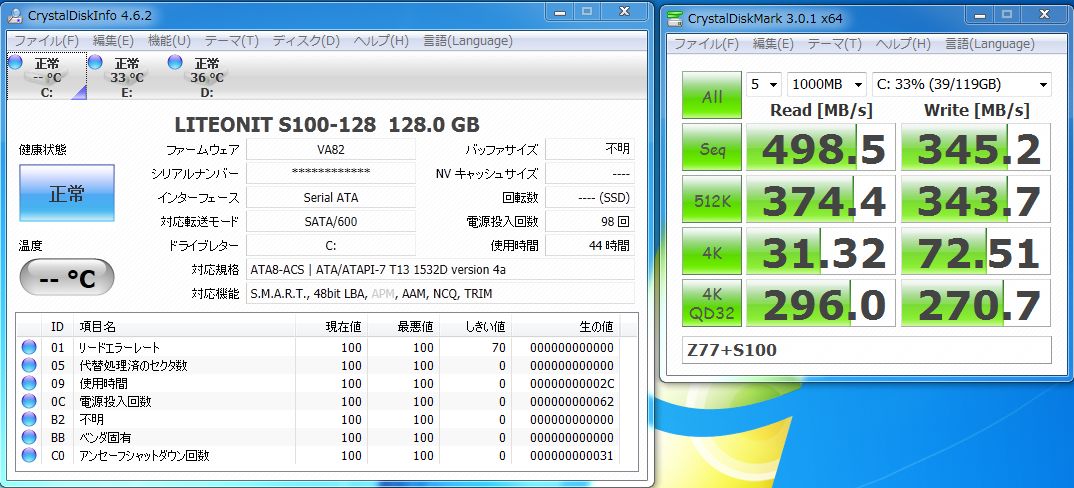This screenshot has width=1074, height=488.
Task: Open test count dropdown showing 5
Action: (x=764, y=84)
